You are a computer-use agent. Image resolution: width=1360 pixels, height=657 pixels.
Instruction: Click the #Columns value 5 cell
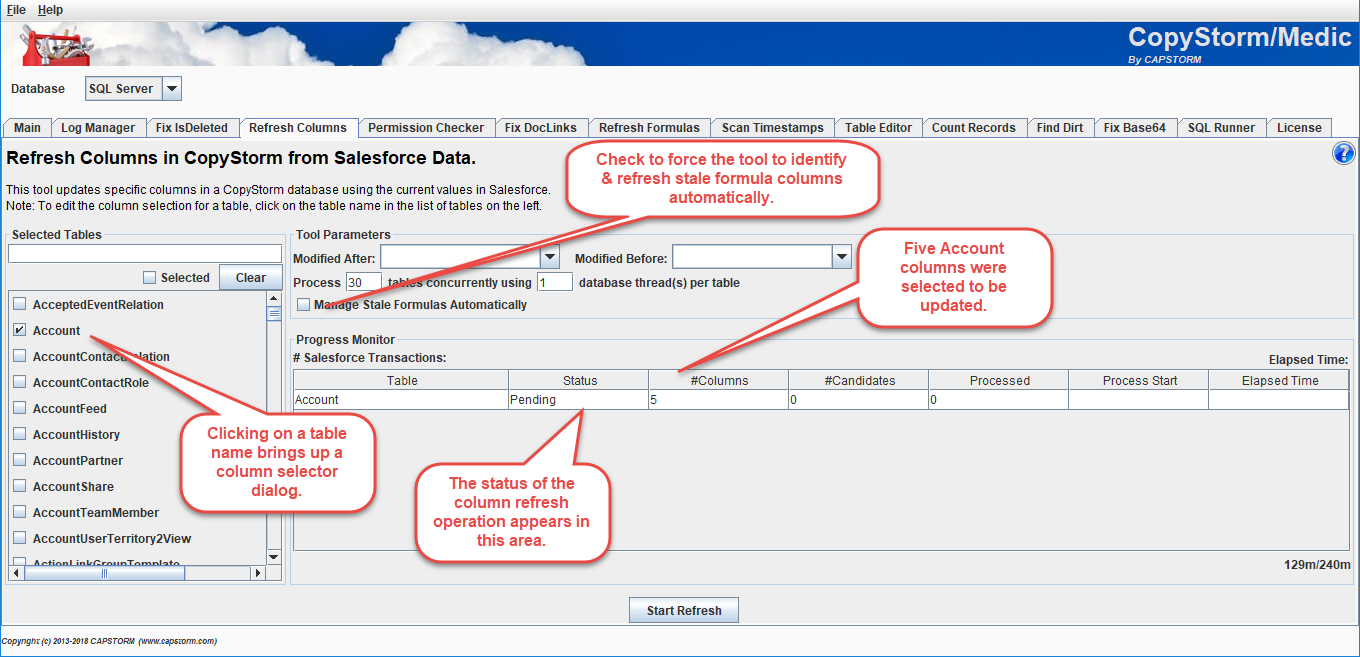click(719, 400)
